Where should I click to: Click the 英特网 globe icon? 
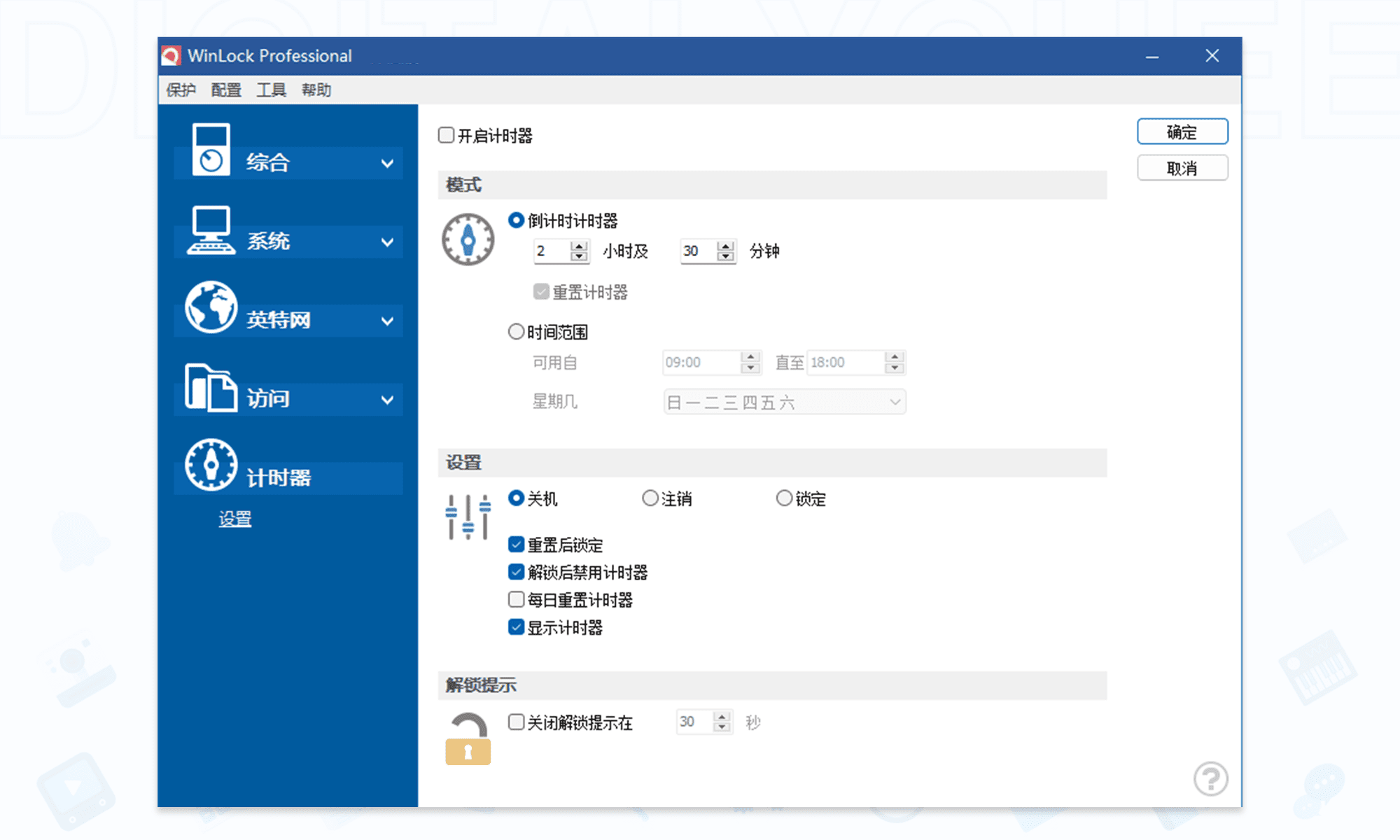[x=211, y=307]
